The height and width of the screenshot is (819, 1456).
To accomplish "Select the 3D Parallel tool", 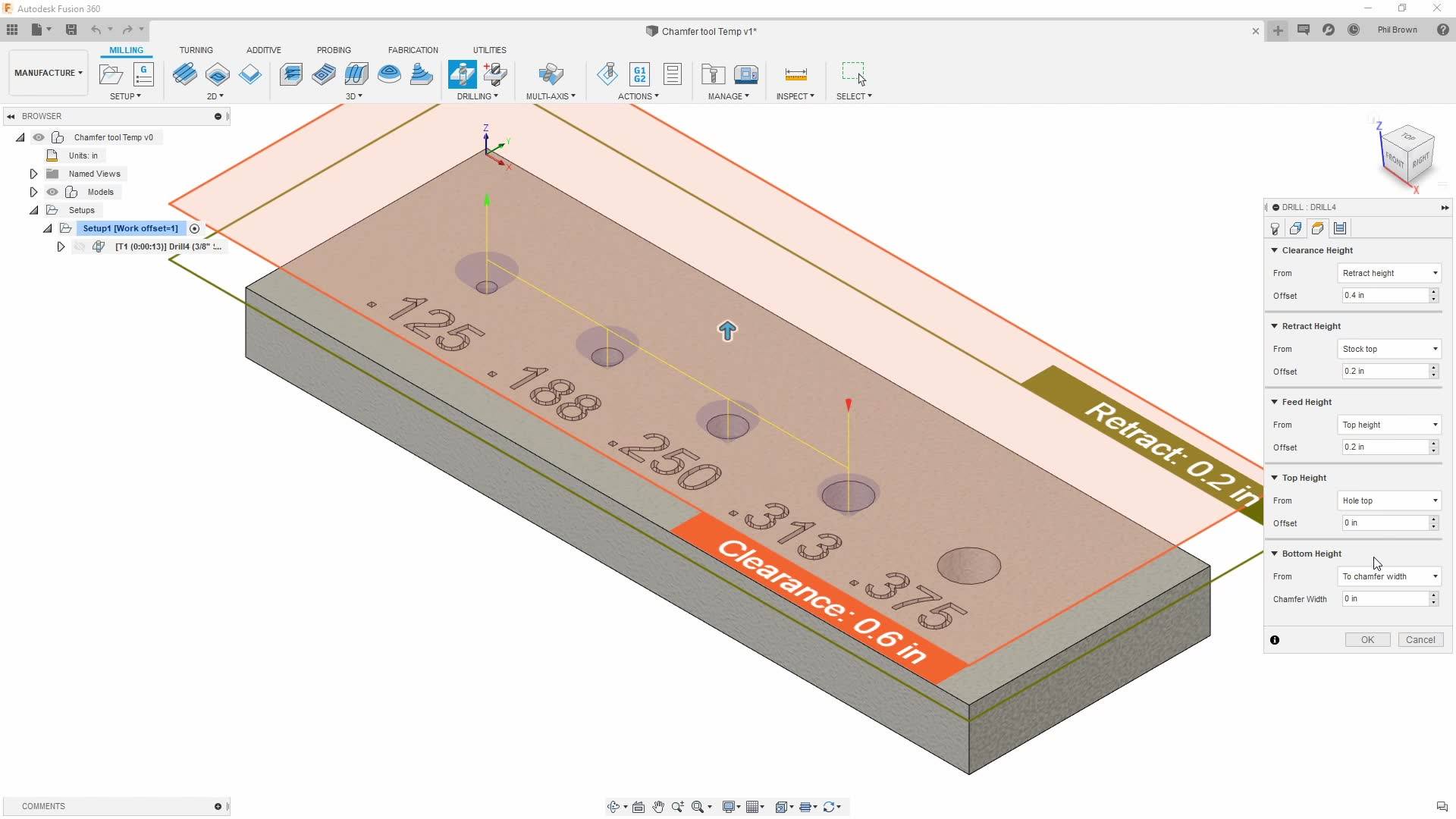I will coord(356,74).
